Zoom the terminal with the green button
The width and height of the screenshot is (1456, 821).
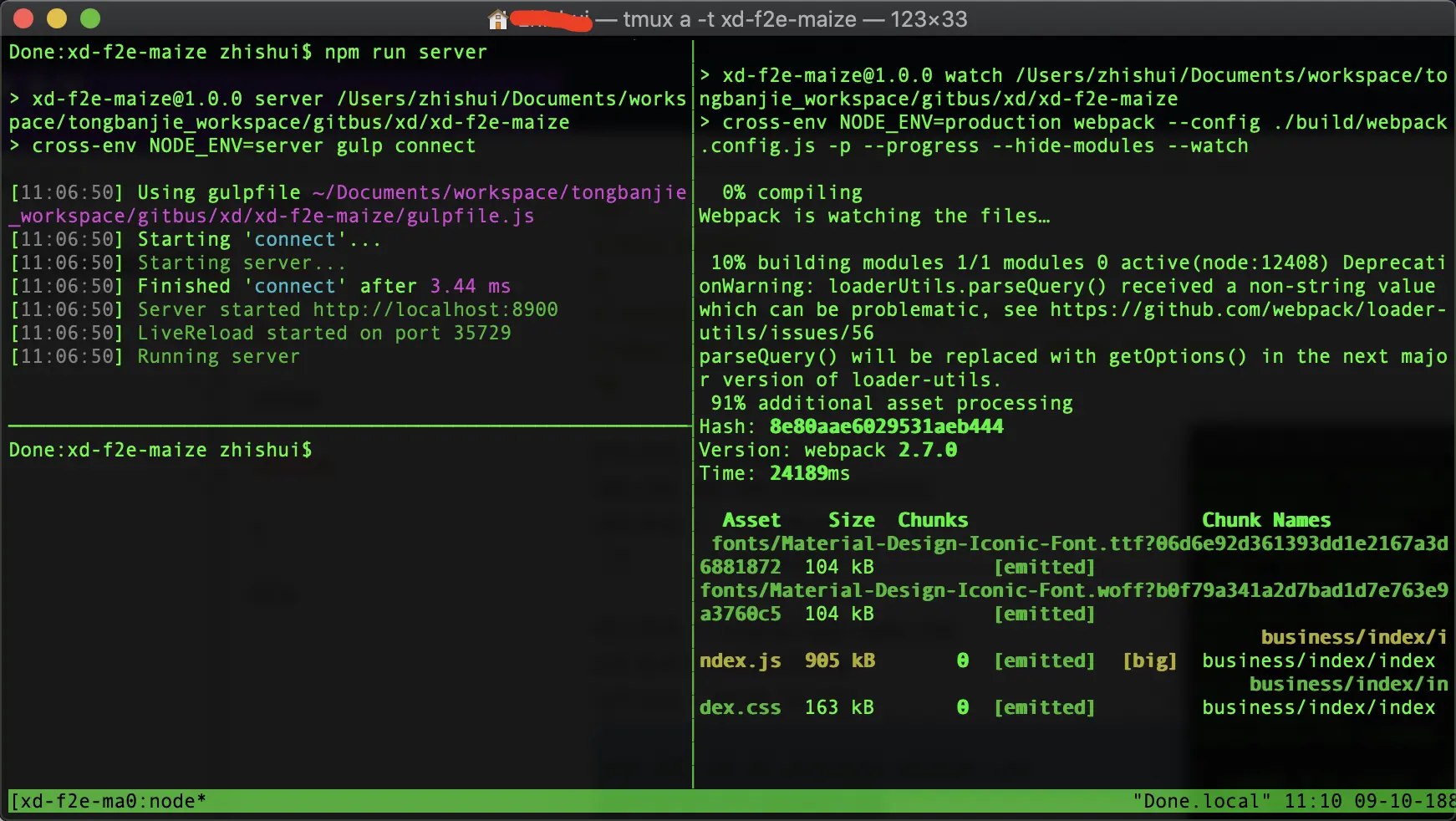(x=90, y=18)
